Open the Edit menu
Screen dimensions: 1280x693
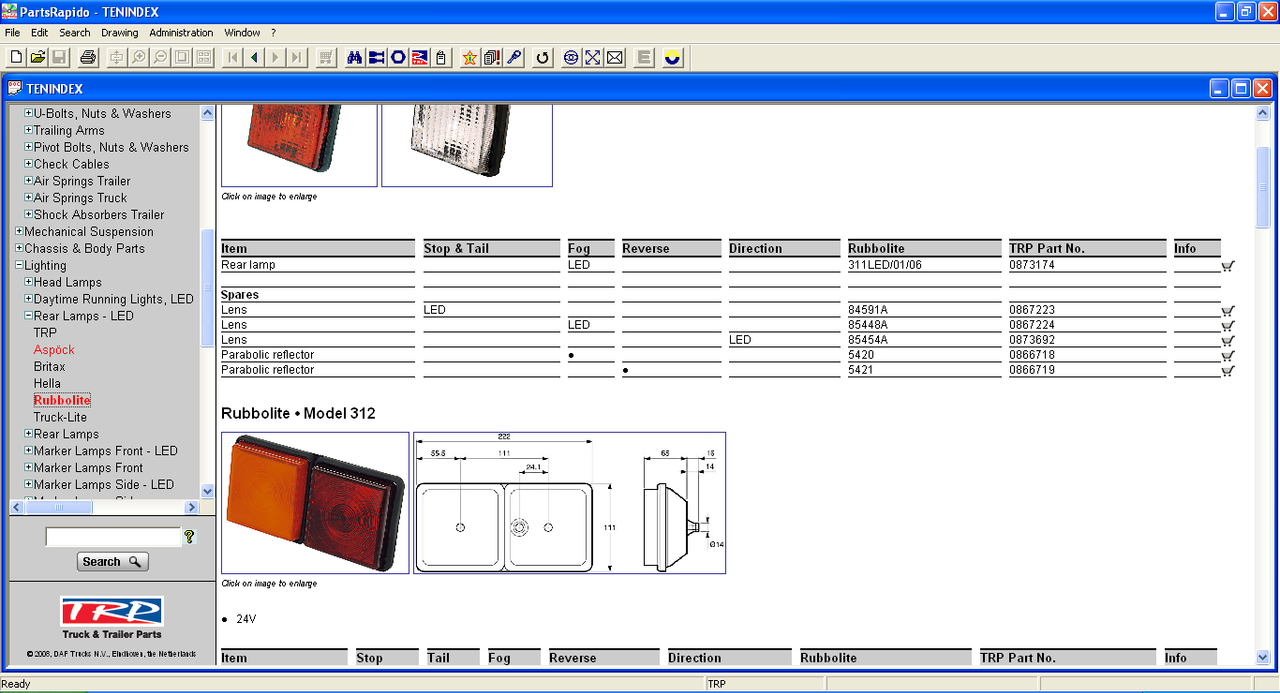(x=39, y=33)
